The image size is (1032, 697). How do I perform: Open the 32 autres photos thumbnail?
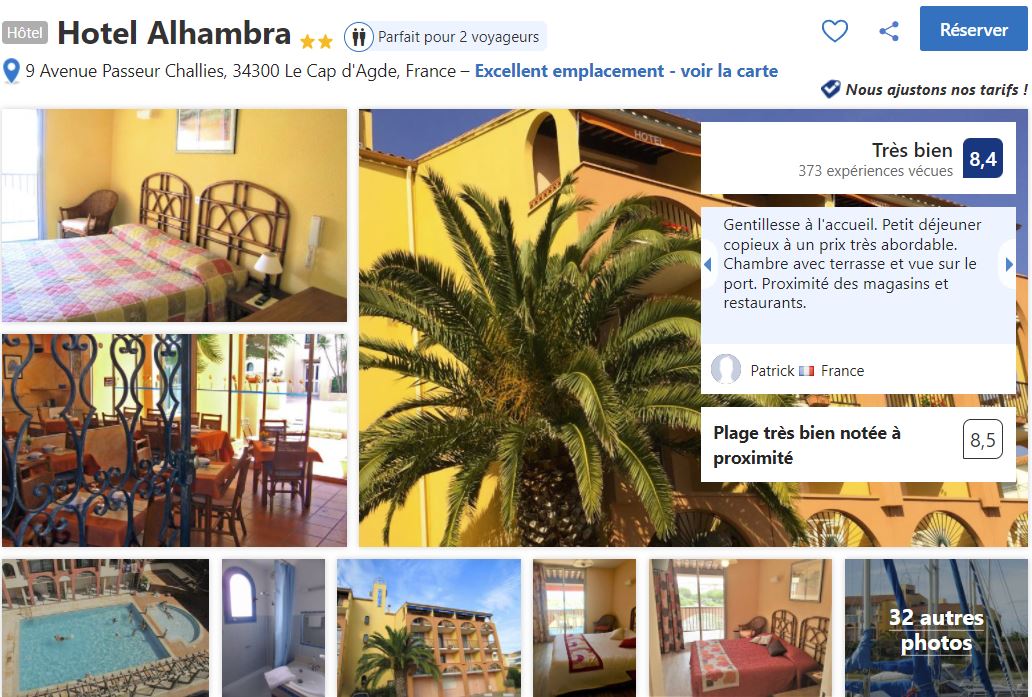(936, 628)
